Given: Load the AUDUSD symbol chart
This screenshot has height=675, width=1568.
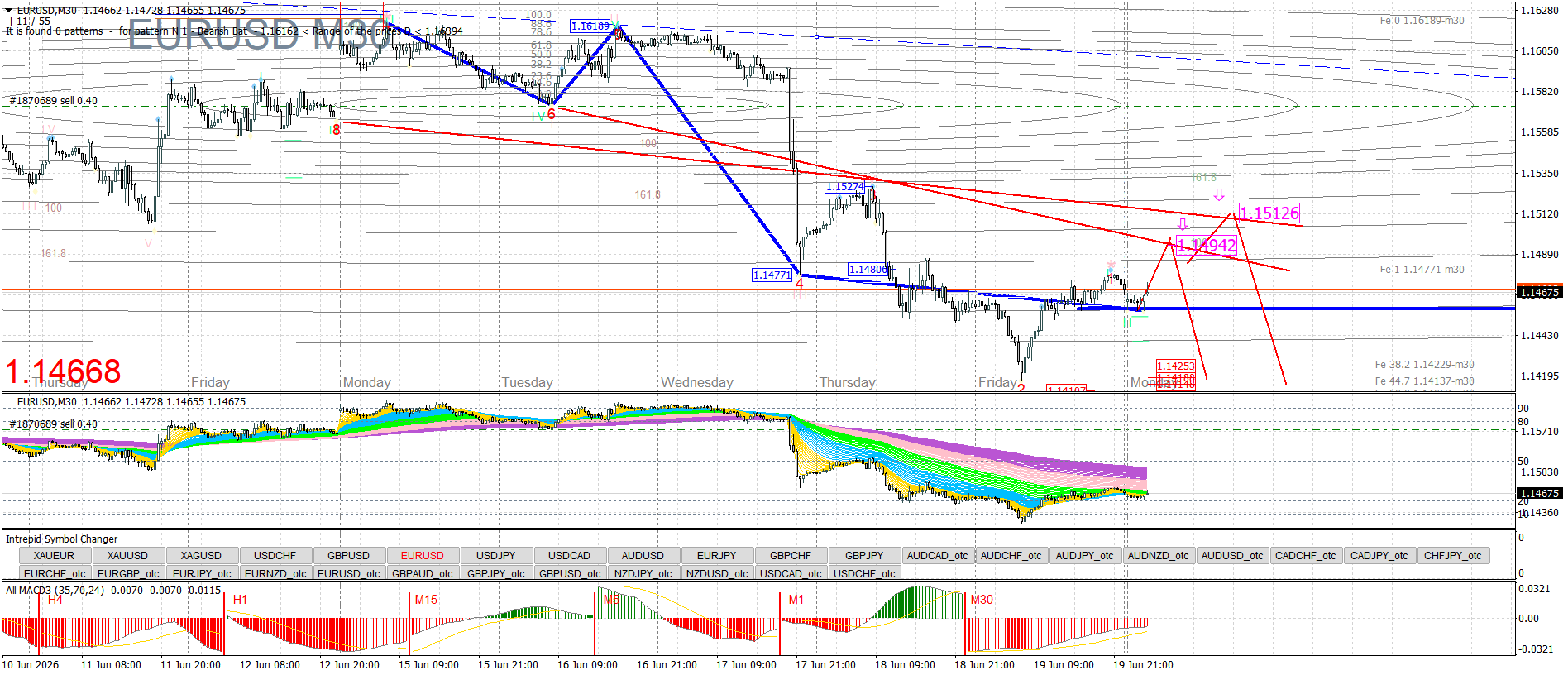Looking at the screenshot, I should click(x=643, y=556).
